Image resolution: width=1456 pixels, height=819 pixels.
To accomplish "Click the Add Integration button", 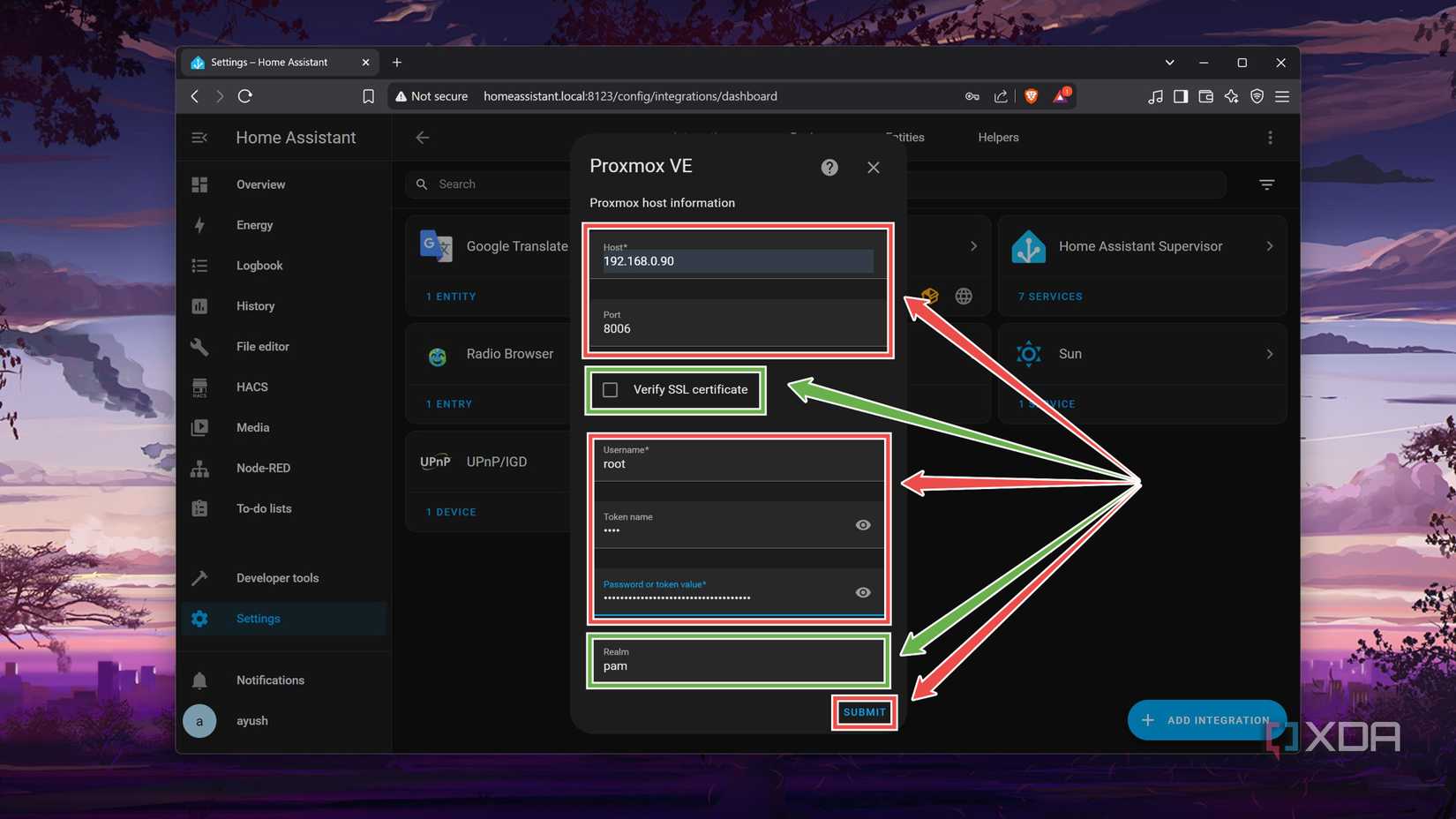I will (x=1206, y=719).
